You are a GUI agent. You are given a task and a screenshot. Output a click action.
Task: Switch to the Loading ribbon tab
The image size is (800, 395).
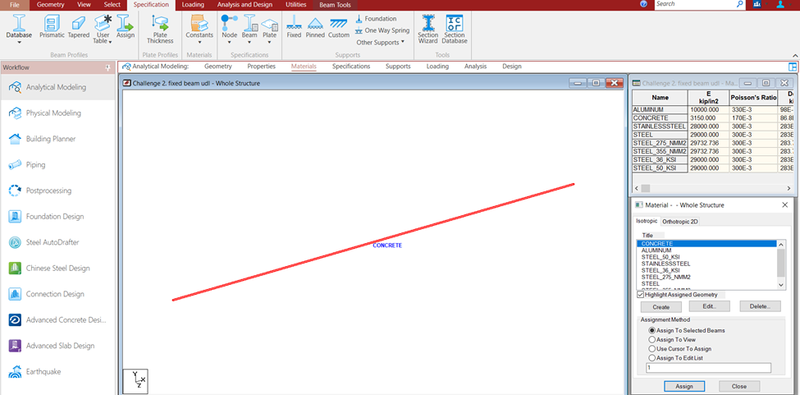point(193,5)
